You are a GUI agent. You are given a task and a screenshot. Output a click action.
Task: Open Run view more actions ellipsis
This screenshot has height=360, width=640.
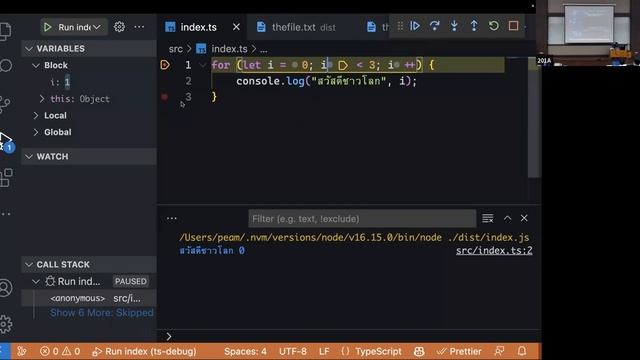pos(139,27)
